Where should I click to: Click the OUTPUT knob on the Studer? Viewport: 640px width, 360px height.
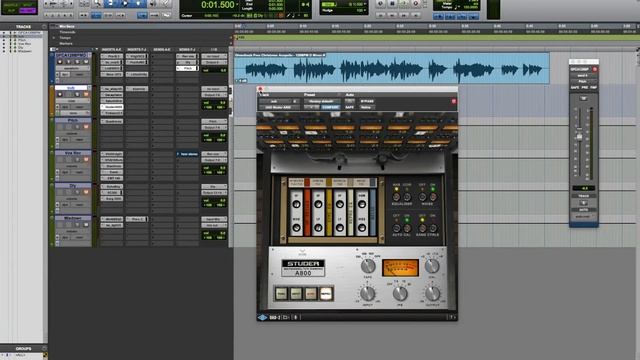coord(432,293)
